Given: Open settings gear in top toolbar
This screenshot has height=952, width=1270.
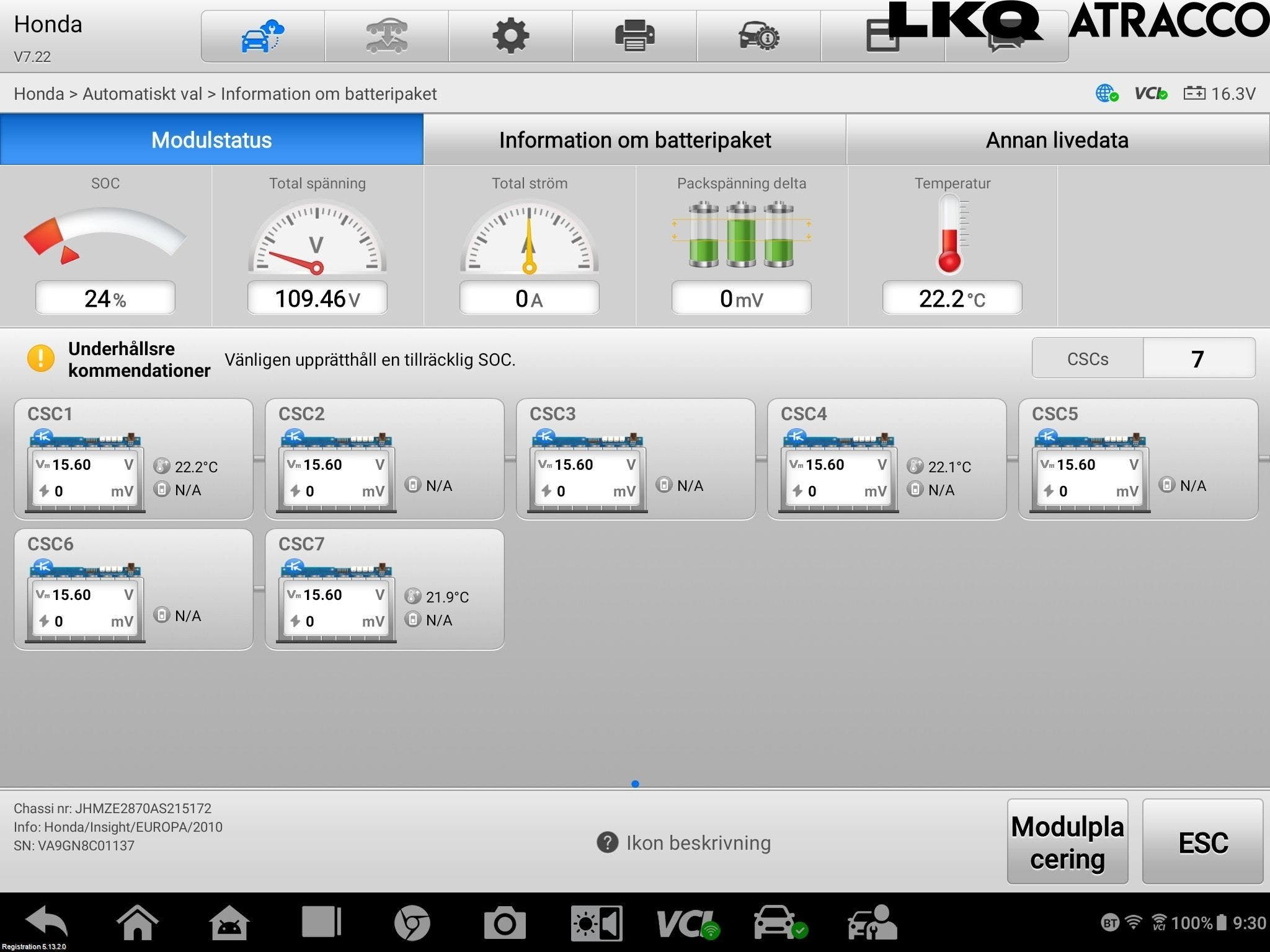Looking at the screenshot, I should click(x=510, y=36).
